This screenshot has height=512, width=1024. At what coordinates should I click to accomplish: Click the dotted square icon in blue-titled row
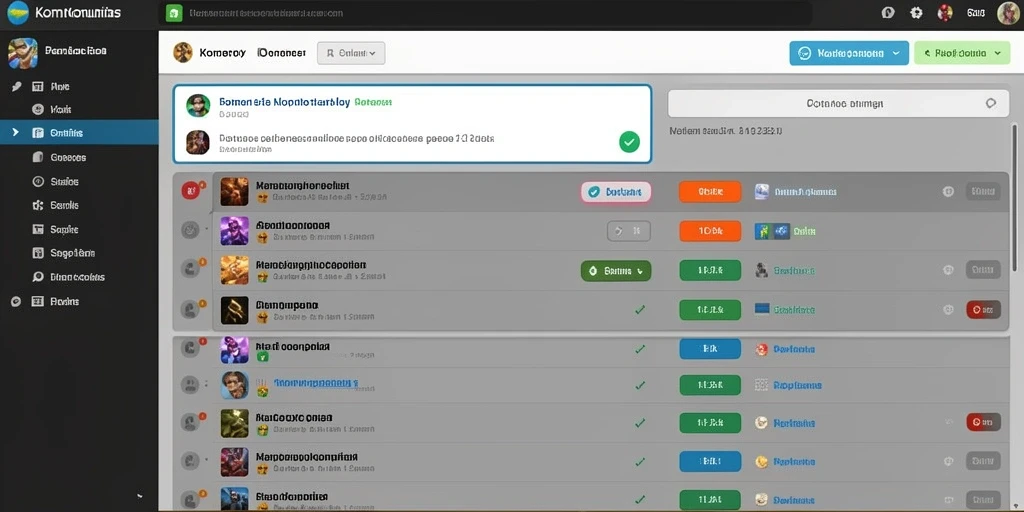coord(761,385)
